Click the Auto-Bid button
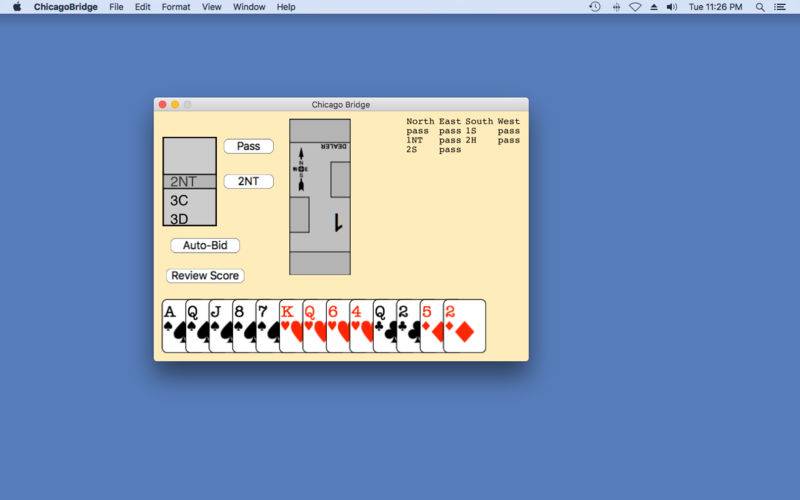Screen dimensions: 800x500 [x=205, y=245]
